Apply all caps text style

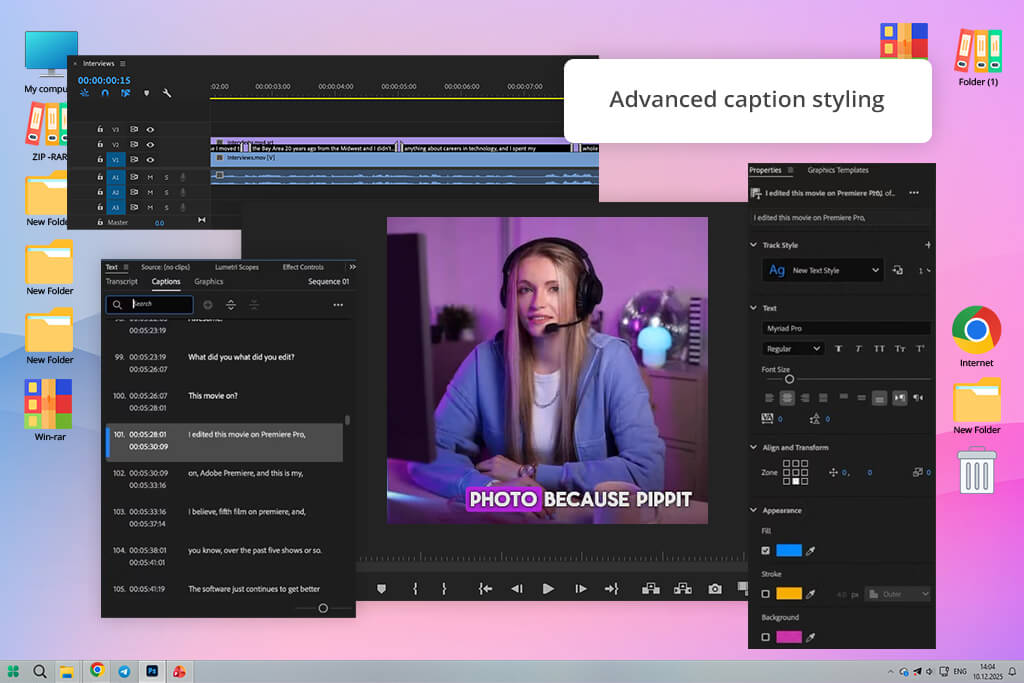(x=879, y=349)
